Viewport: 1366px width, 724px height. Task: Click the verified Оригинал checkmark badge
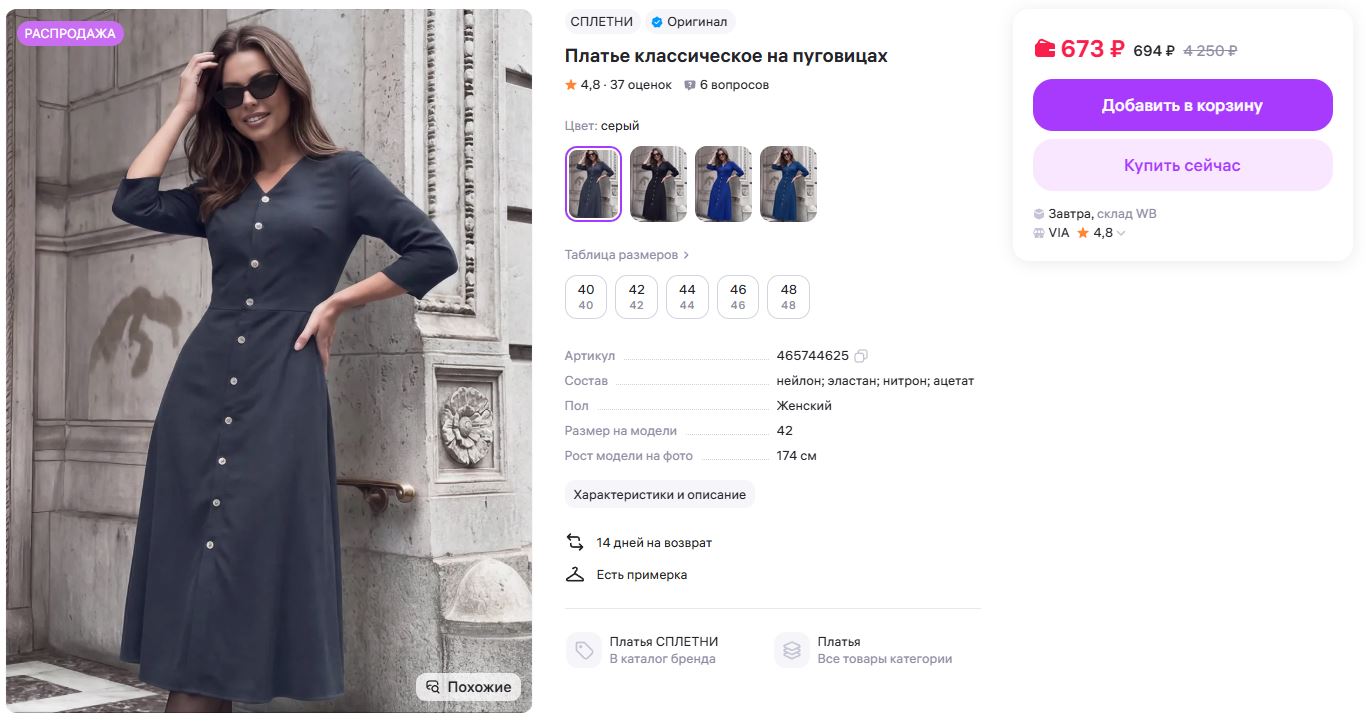tap(657, 22)
